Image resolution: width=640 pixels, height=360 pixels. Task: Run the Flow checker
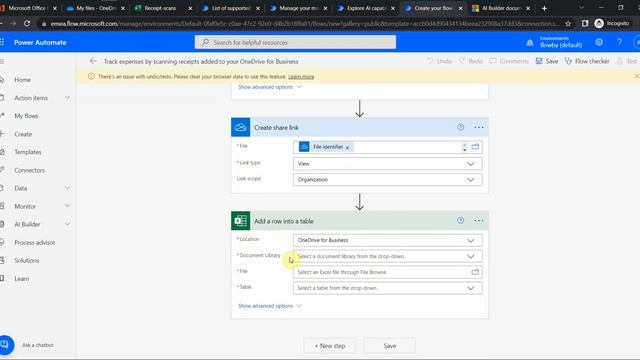pos(587,61)
